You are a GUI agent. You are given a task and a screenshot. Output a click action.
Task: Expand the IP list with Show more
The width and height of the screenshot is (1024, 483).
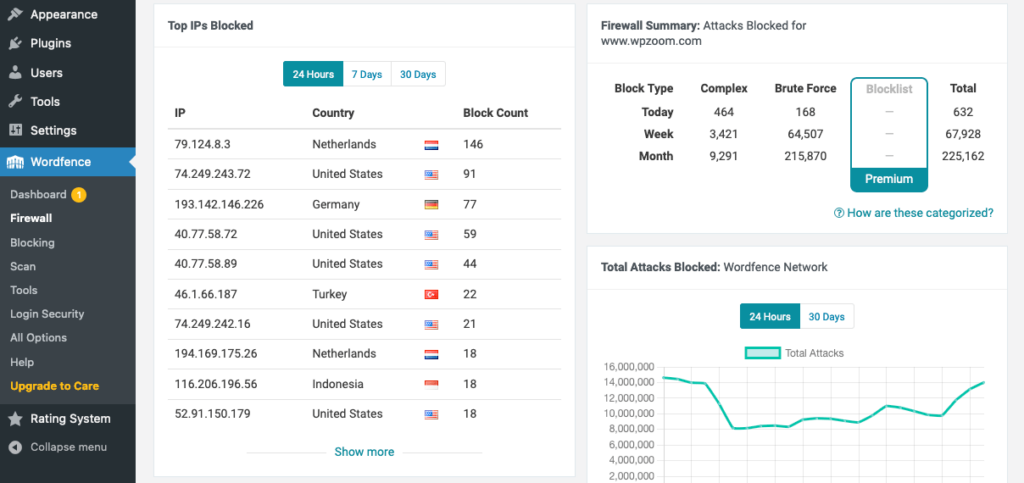coord(364,452)
